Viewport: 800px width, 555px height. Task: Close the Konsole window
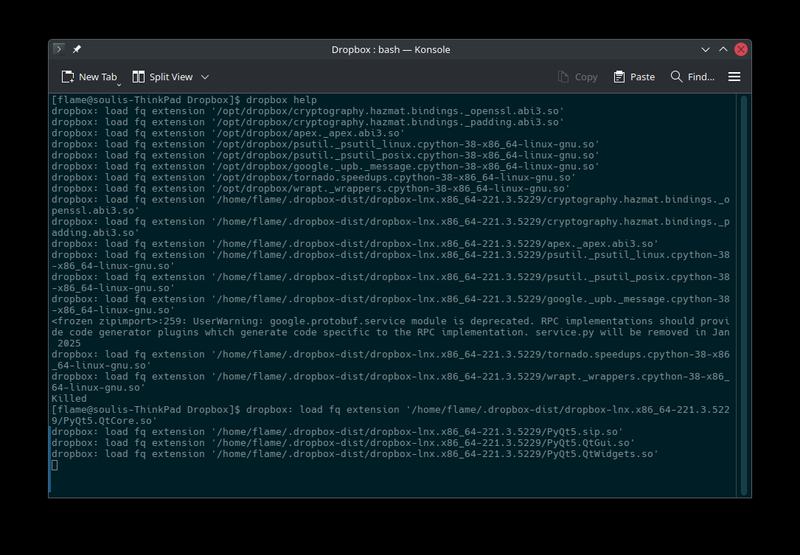click(x=741, y=49)
